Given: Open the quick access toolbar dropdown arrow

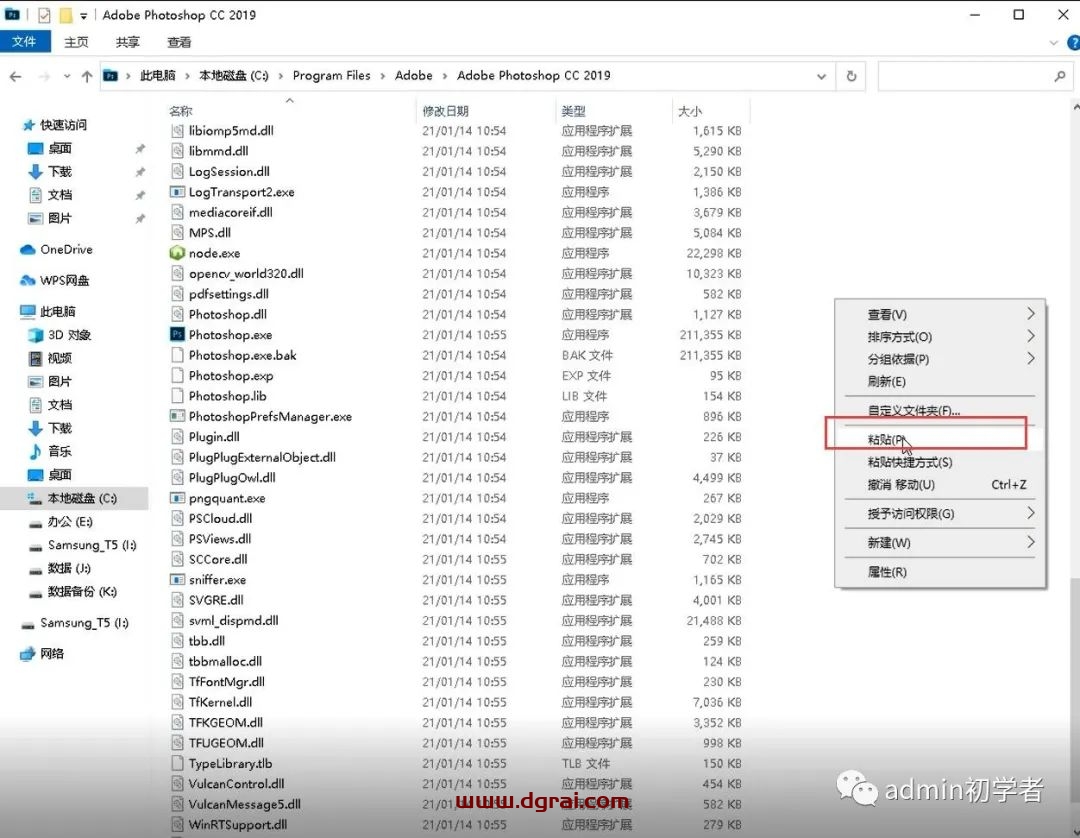Looking at the screenshot, I should (x=83, y=15).
